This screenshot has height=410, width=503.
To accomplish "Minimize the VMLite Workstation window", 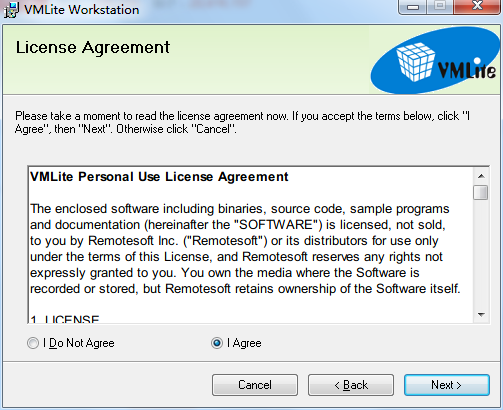I will click(x=413, y=7).
